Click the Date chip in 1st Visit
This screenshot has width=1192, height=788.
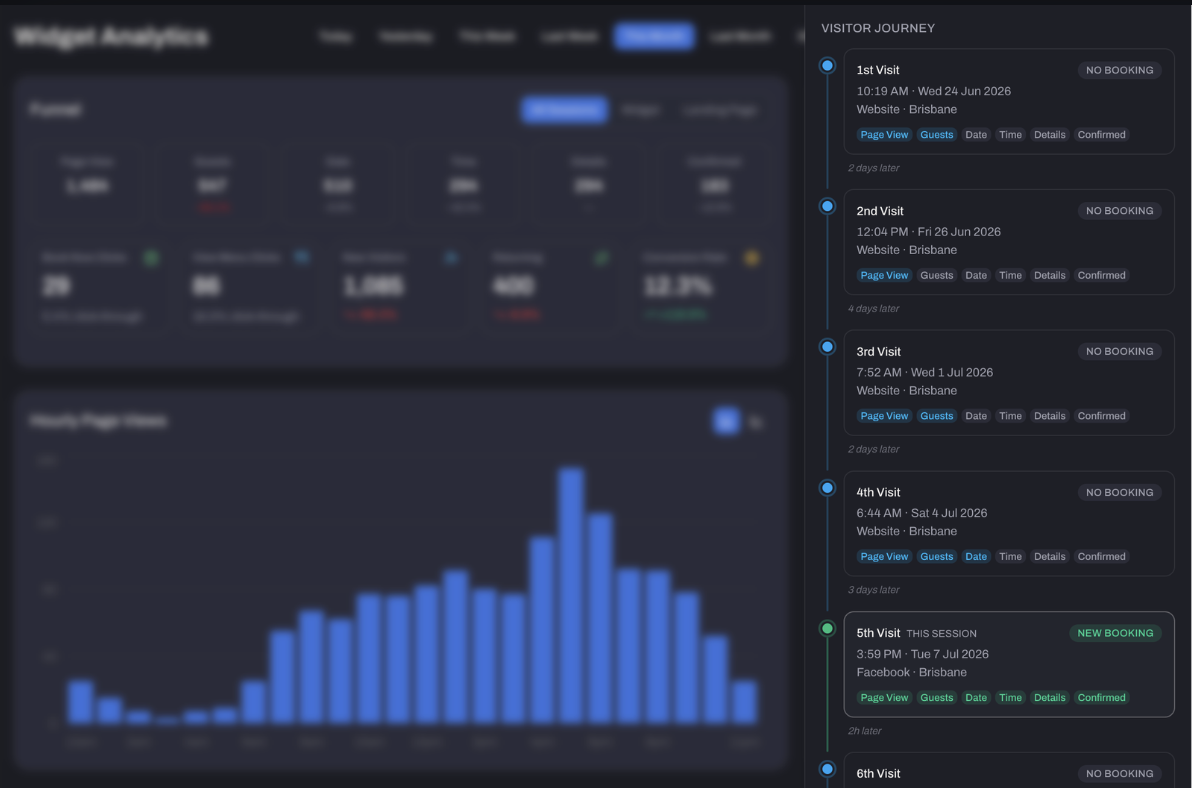tap(976, 134)
